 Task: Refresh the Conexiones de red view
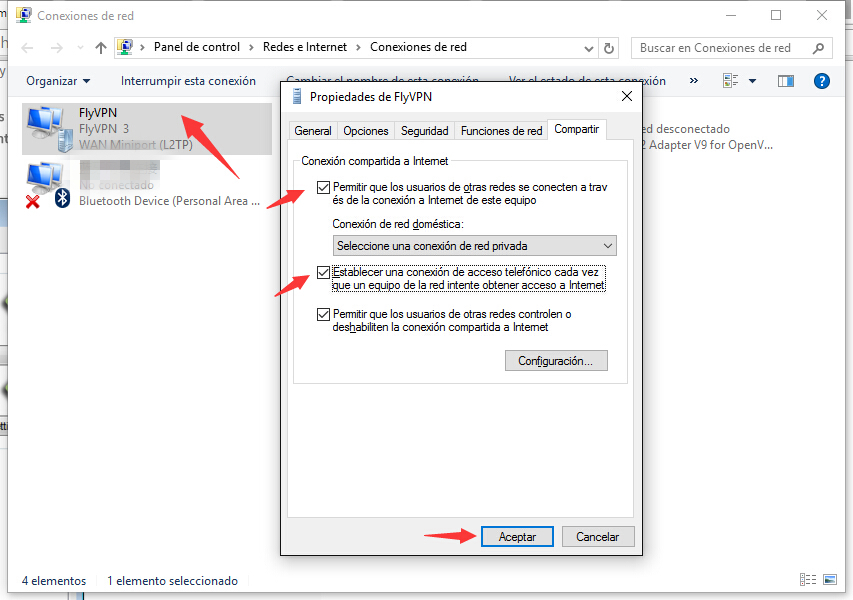coord(609,48)
